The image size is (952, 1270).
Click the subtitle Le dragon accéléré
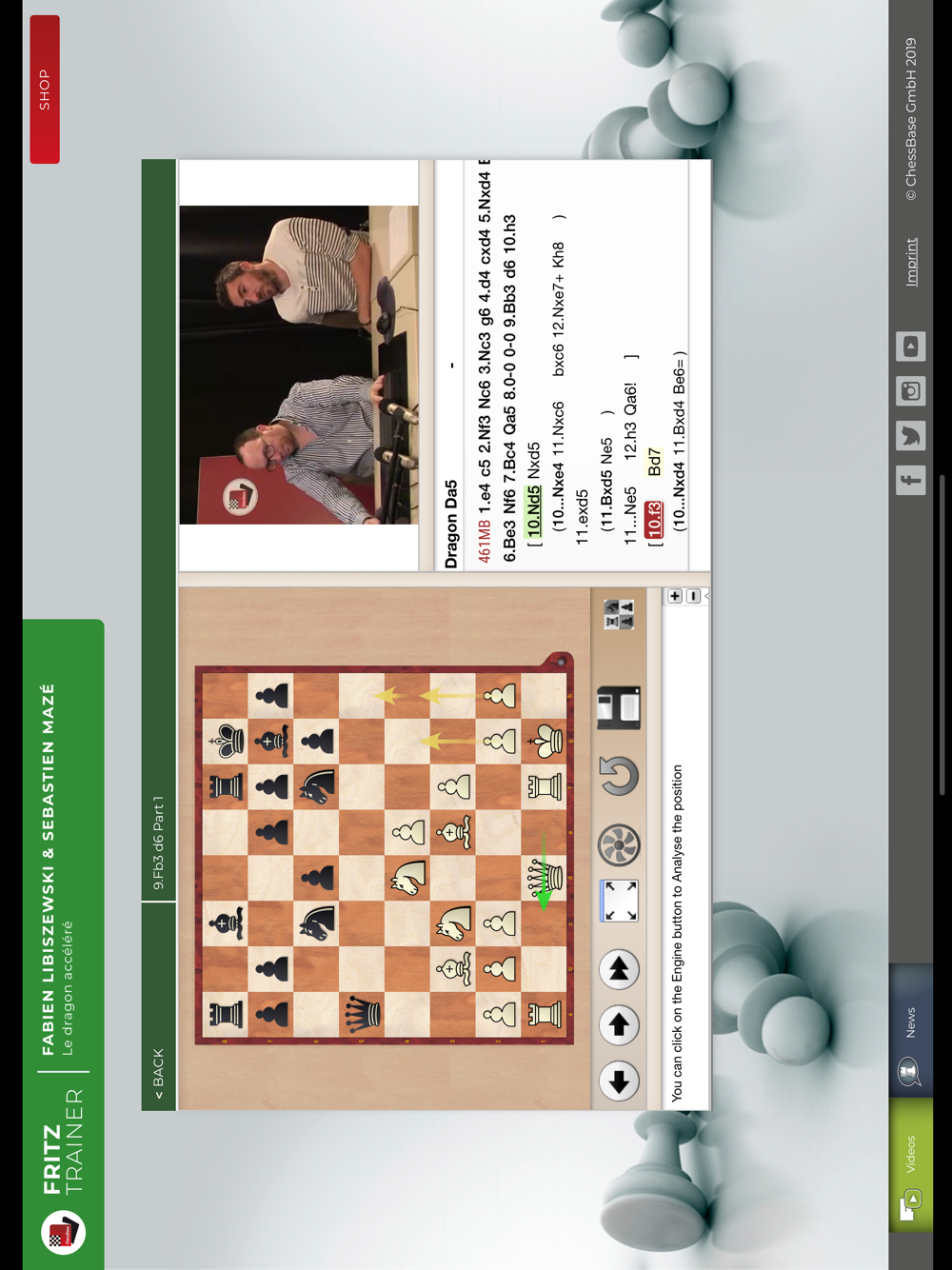[x=69, y=987]
